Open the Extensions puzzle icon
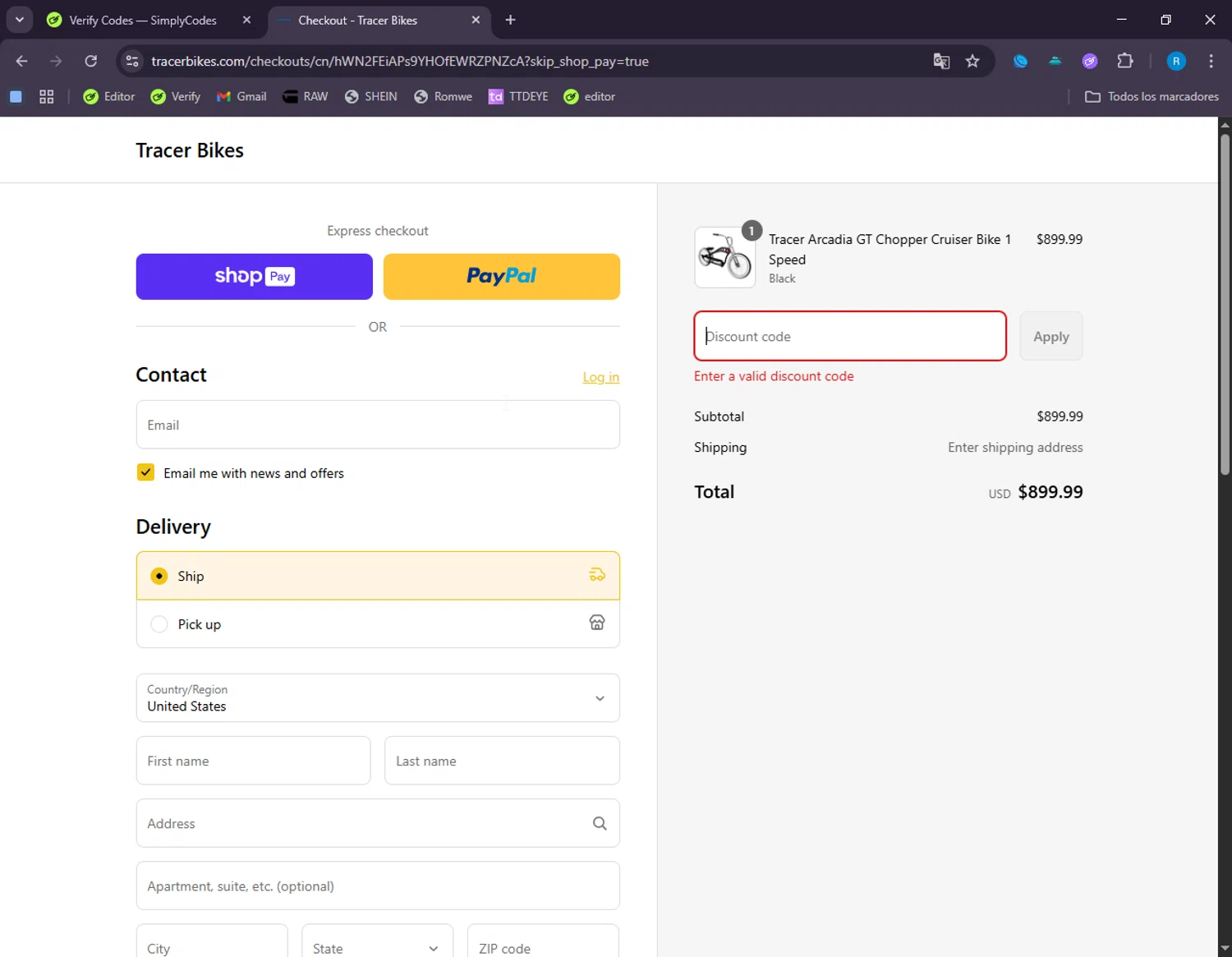The width and height of the screenshot is (1232, 957). (1125, 61)
